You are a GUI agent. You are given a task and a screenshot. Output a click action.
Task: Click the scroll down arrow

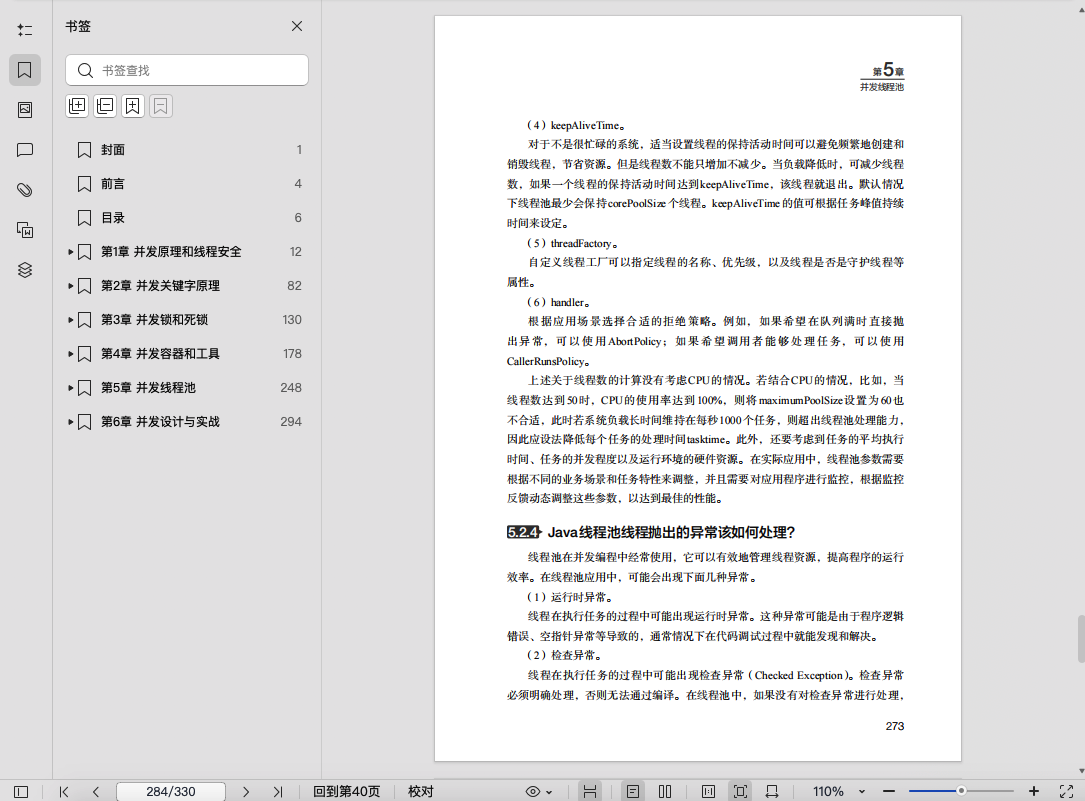[x=1080, y=771]
